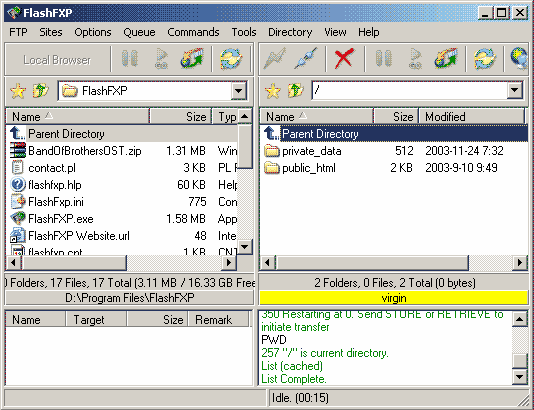
Task: Sort remote files by Name column
Action: [x=316, y=117]
